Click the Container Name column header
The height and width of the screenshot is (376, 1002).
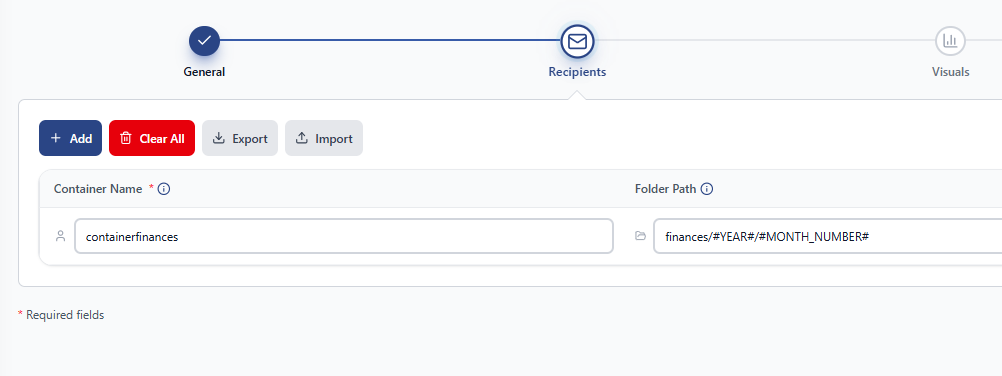click(98, 189)
